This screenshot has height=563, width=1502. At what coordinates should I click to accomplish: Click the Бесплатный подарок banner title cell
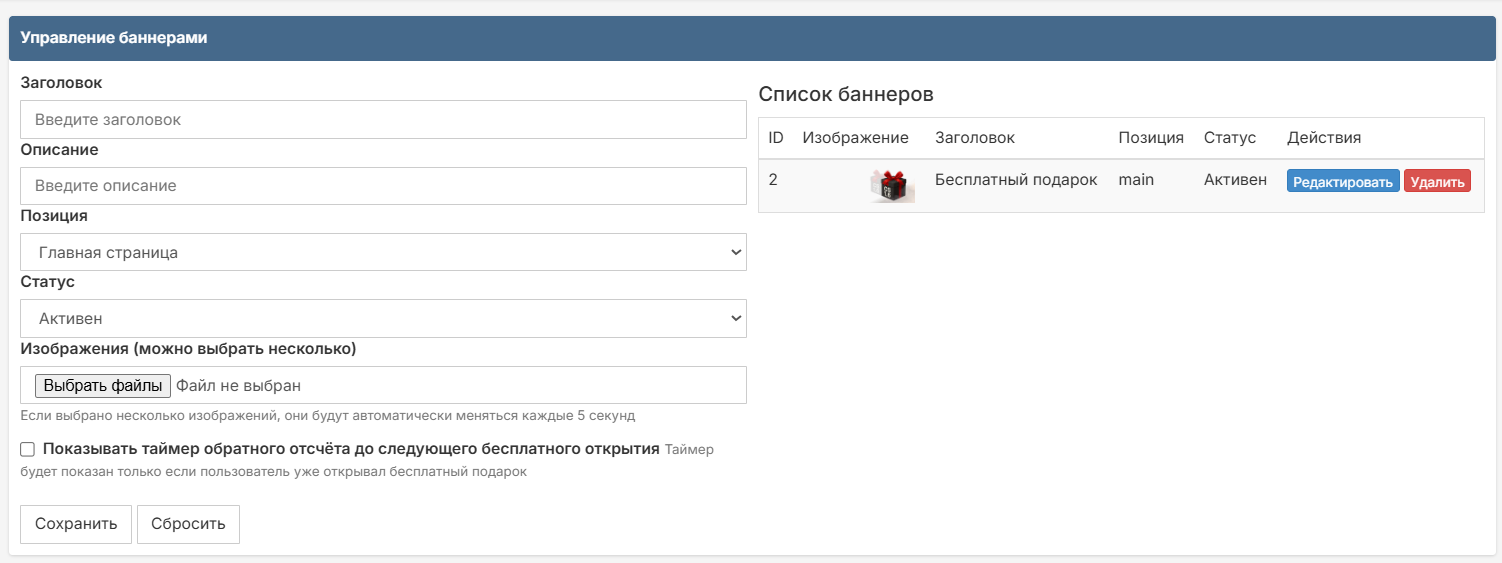[x=1016, y=180]
